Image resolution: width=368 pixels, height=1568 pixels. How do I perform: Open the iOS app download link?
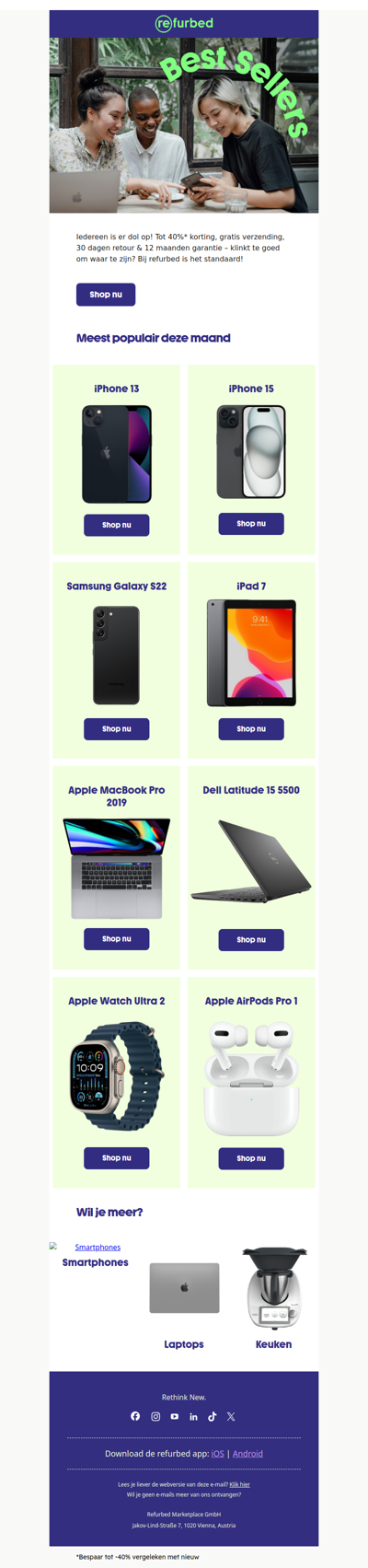218,1454
